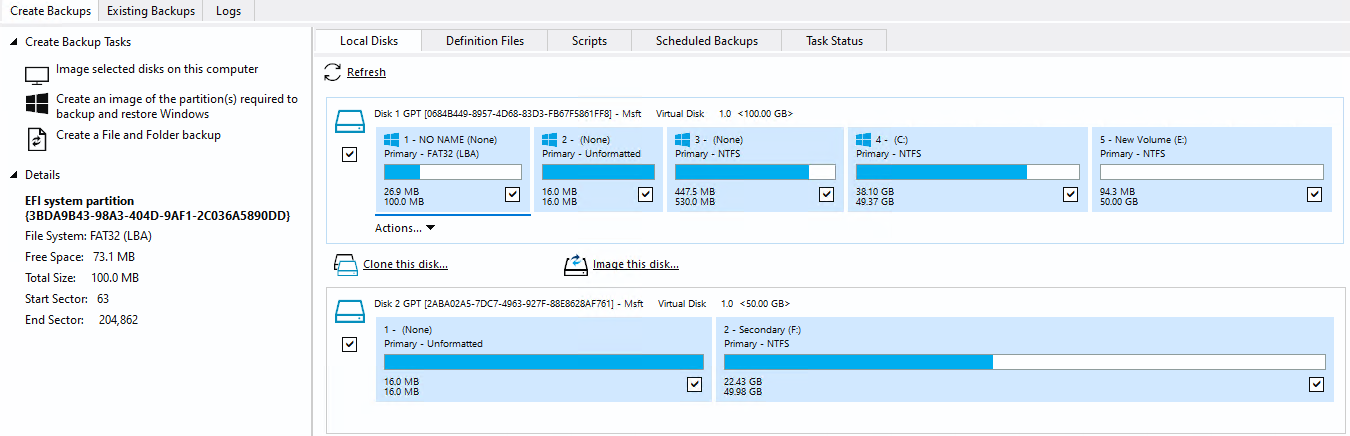
Task: Click the Refresh circular arrows icon
Action: click(332, 72)
